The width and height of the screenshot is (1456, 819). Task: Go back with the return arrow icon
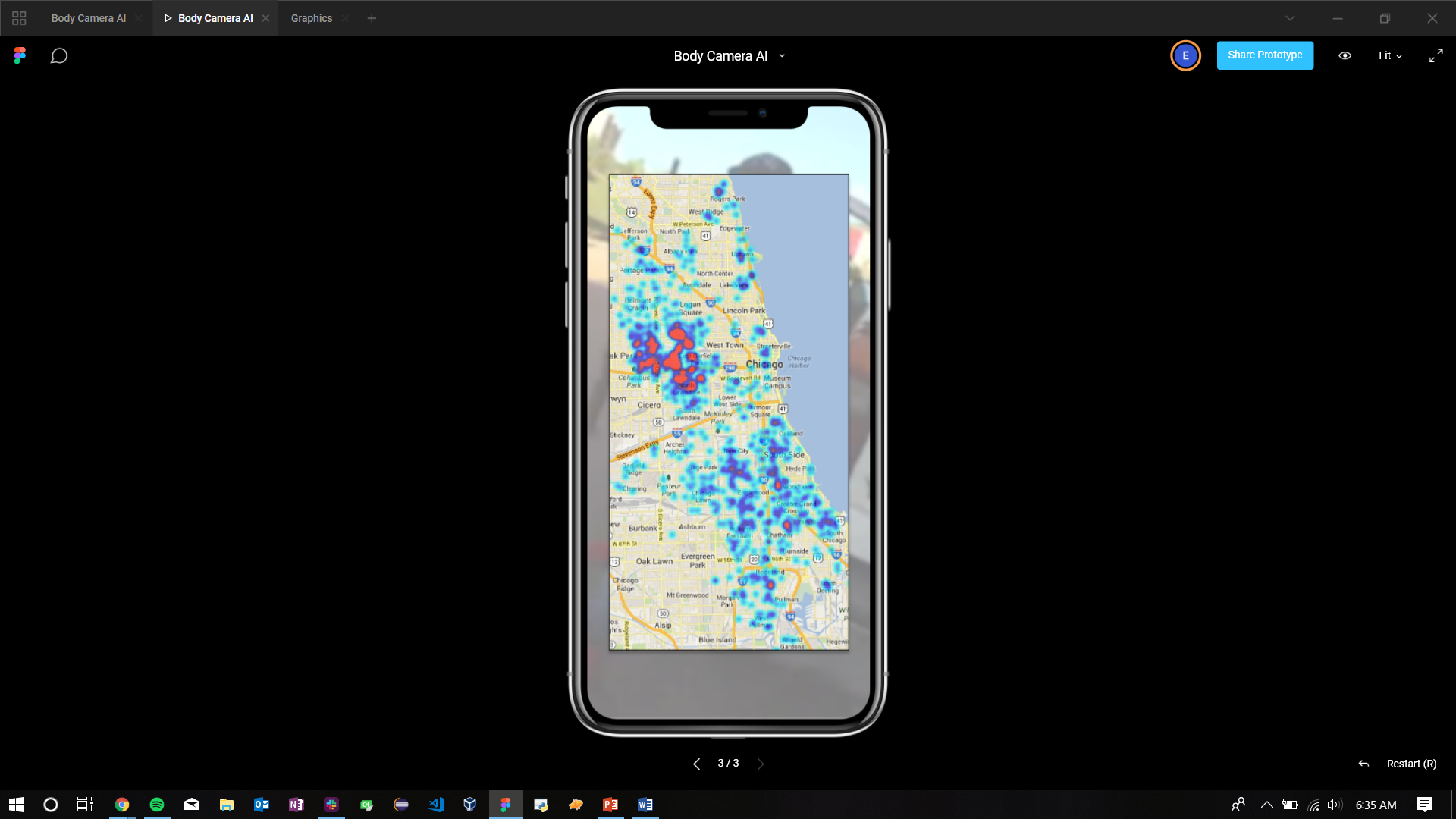(x=1363, y=764)
